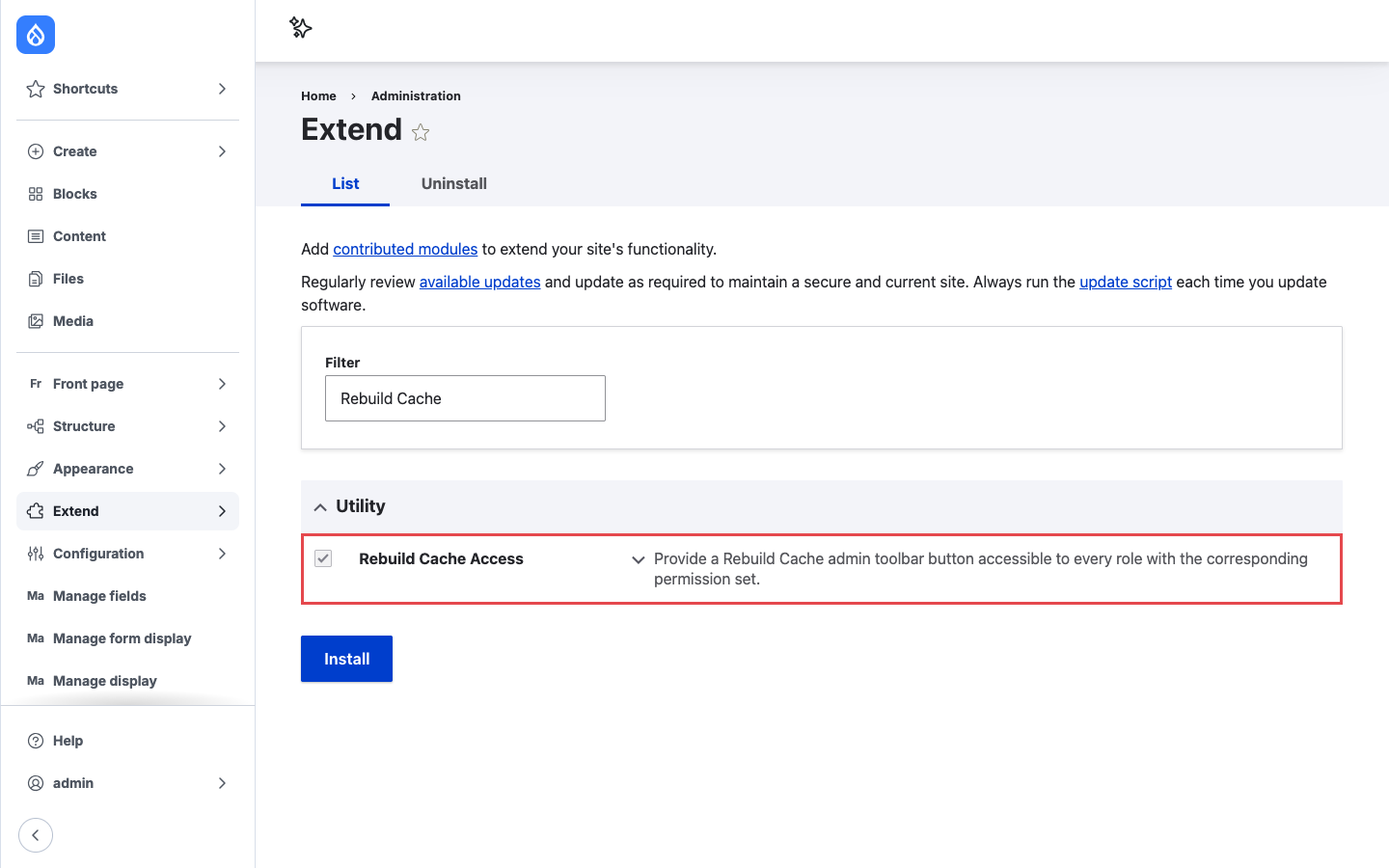Click the Filter text input field

(x=465, y=398)
